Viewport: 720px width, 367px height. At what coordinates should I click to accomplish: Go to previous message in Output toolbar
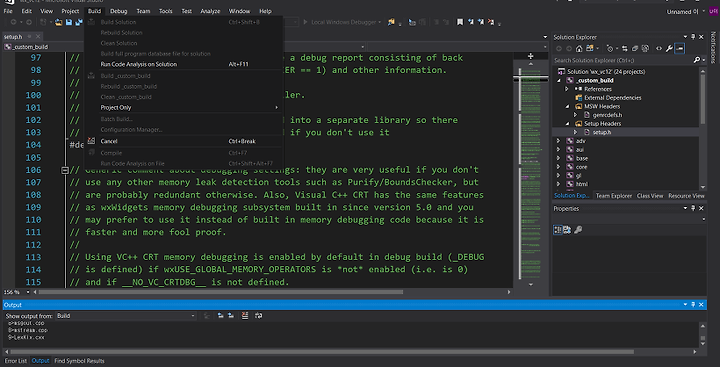tap(220, 316)
